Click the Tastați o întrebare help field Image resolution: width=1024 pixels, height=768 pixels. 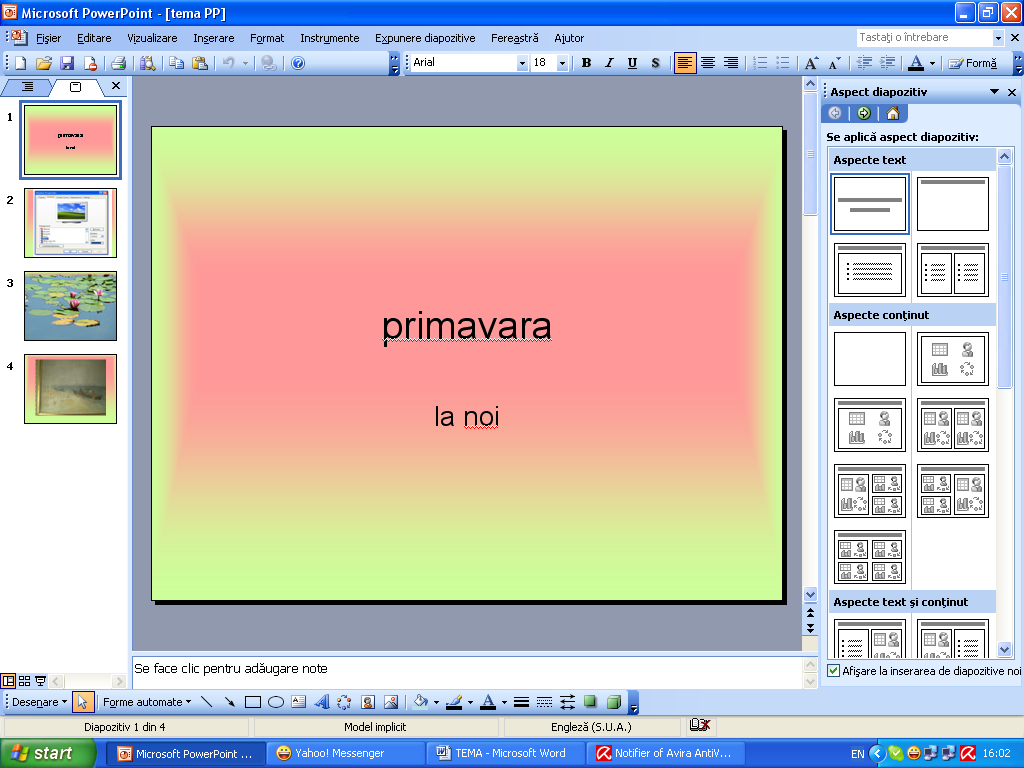[924, 37]
